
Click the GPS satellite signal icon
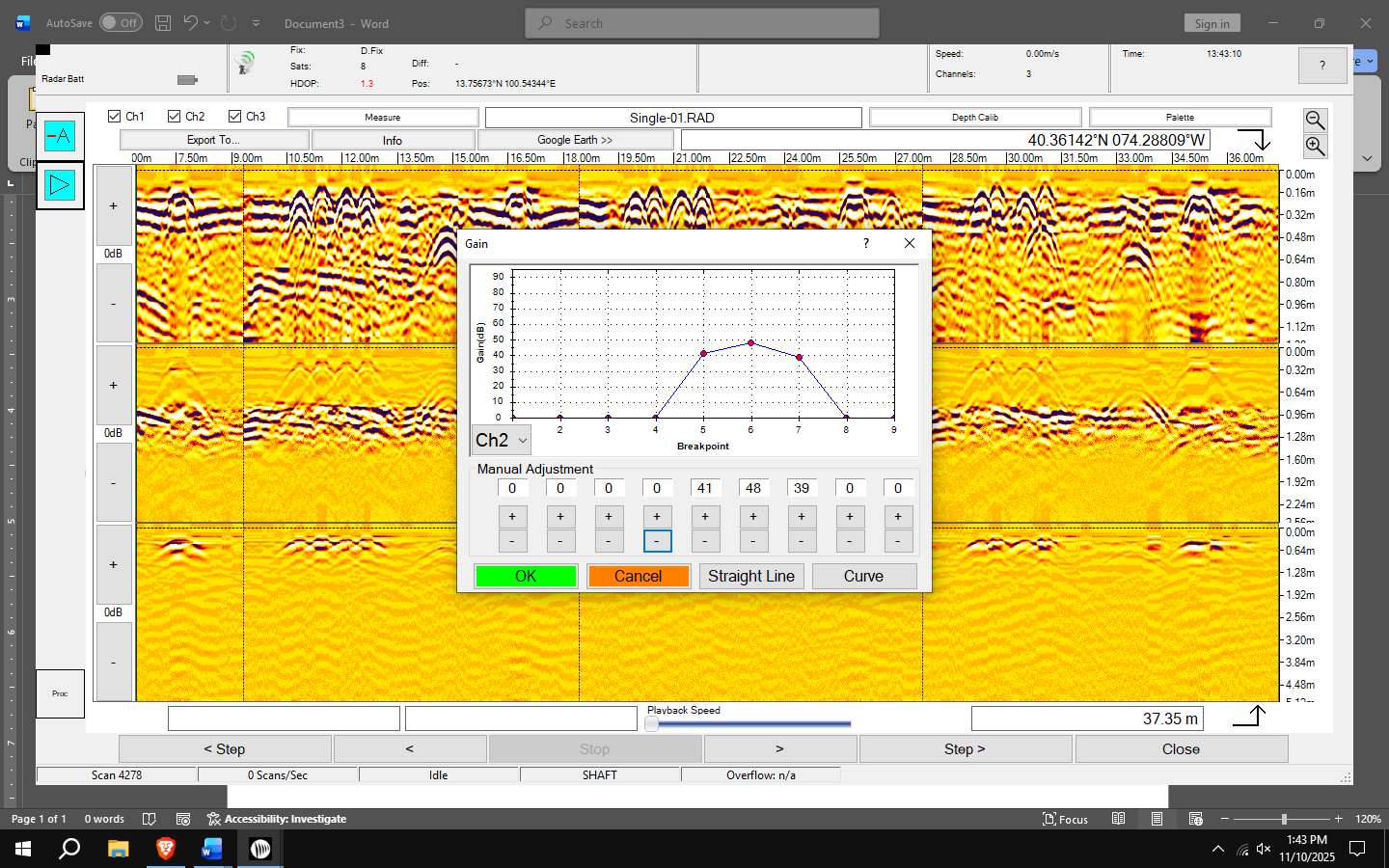coord(245,64)
